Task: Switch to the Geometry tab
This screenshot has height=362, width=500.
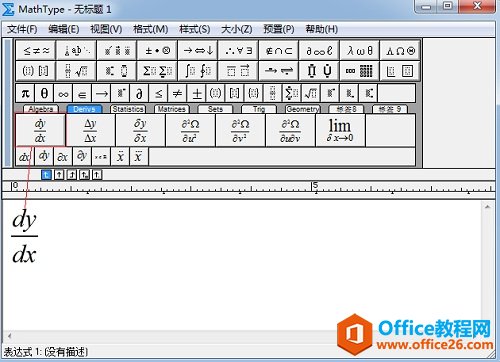Action: [x=303, y=109]
